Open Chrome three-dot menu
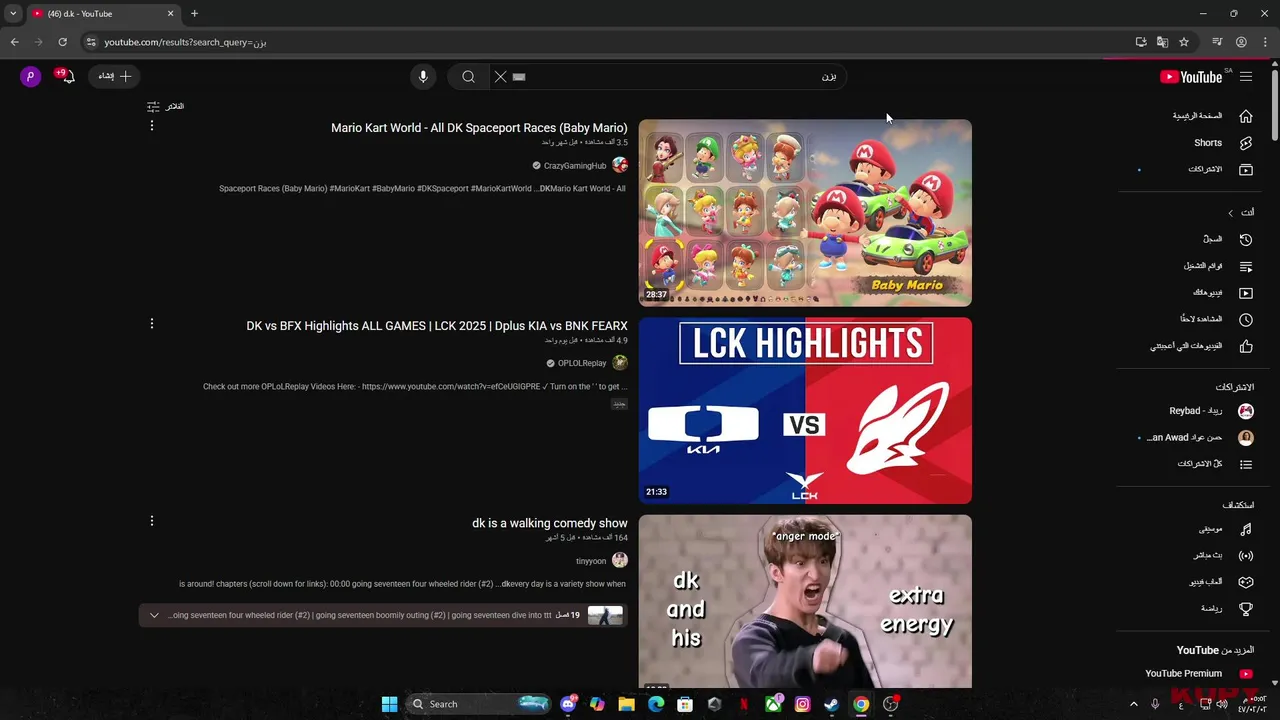This screenshot has height=720, width=1280. click(x=1265, y=42)
